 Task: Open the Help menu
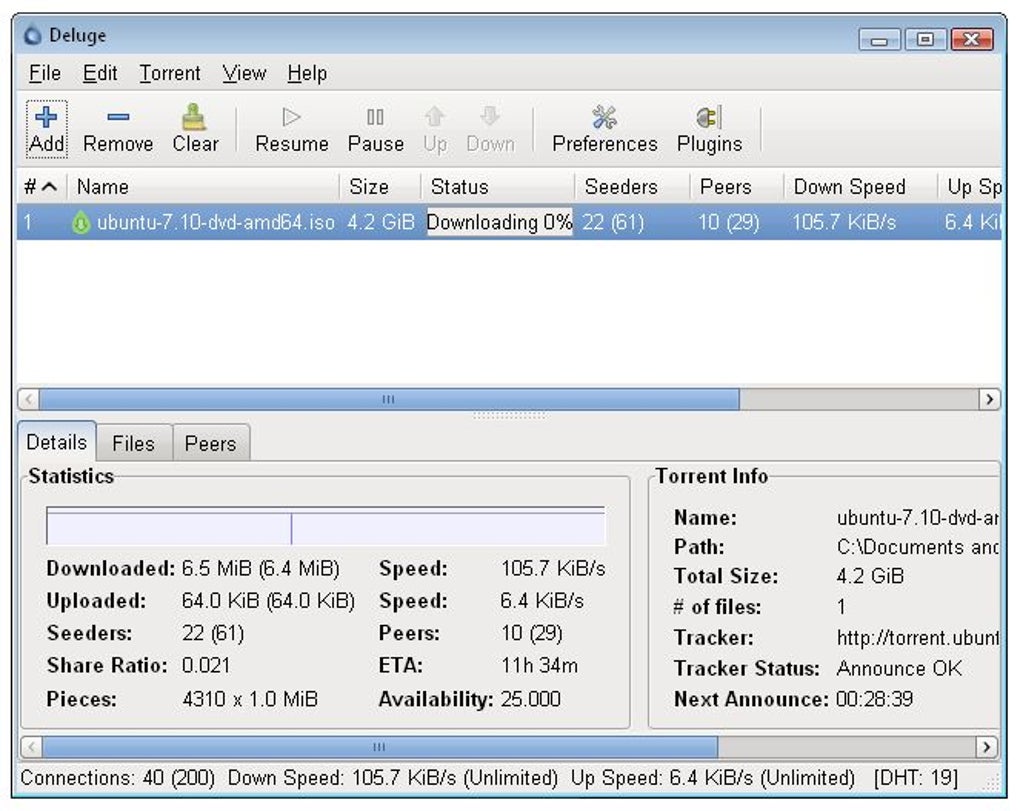[307, 73]
